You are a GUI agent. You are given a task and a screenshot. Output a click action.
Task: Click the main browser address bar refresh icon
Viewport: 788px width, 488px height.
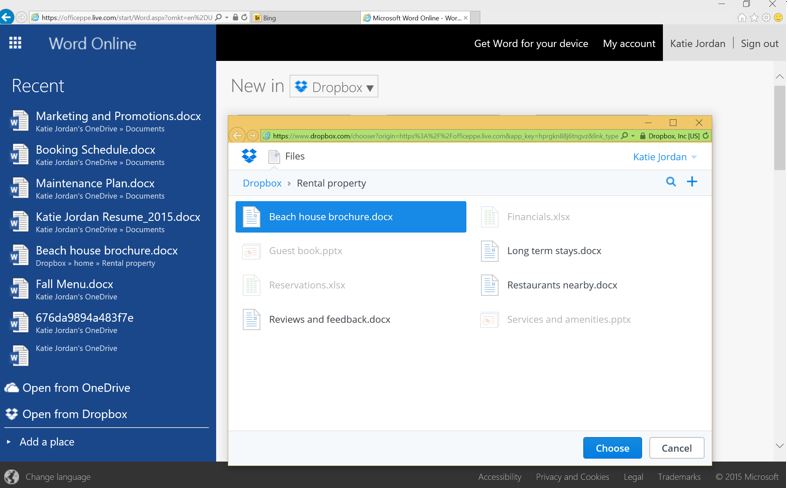tap(244, 17)
